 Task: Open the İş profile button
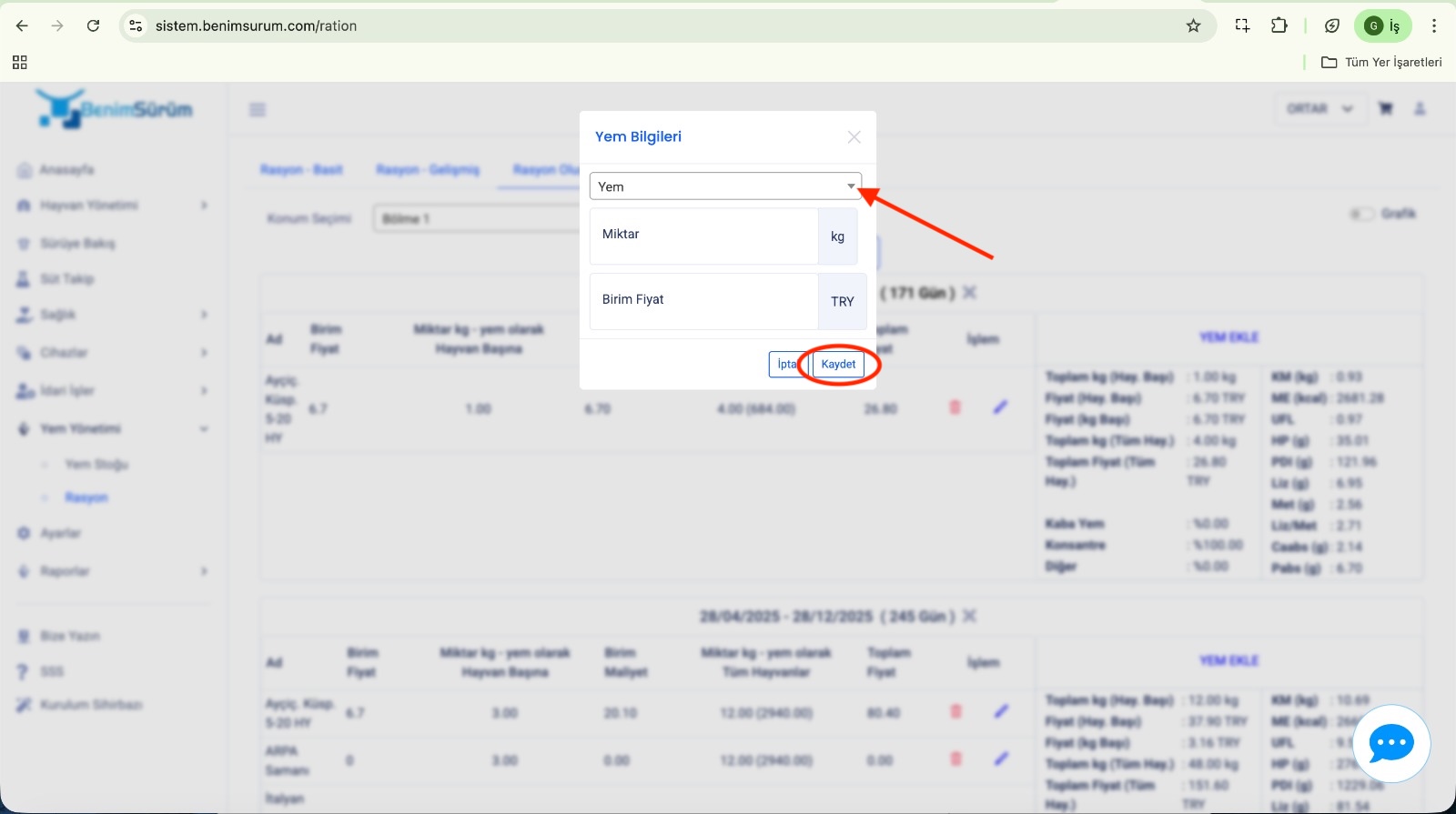tap(1383, 25)
